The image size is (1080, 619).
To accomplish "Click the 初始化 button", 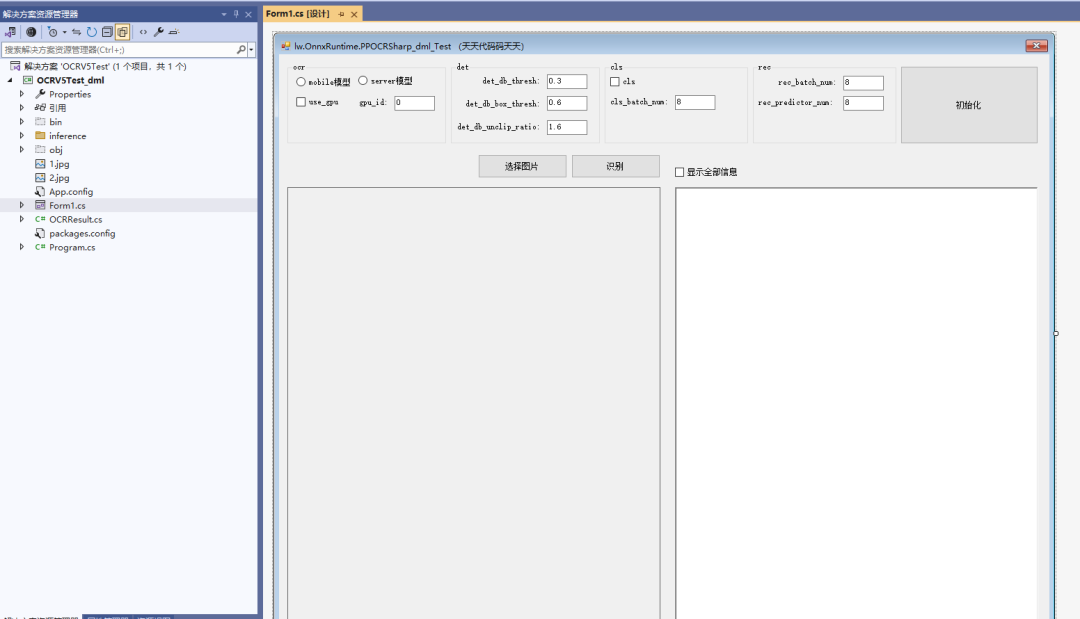I will 969,105.
